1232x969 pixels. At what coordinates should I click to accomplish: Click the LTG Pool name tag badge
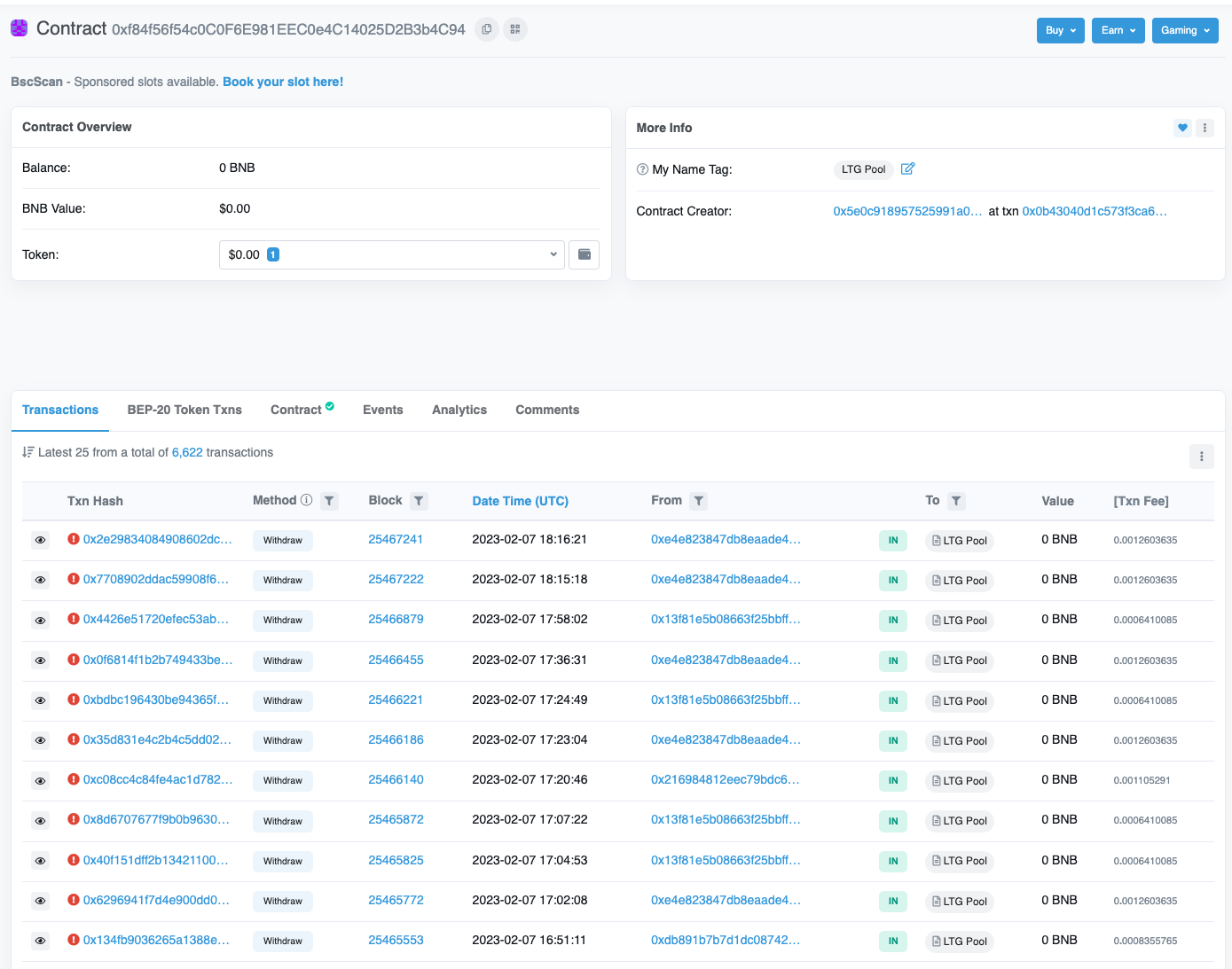tap(863, 169)
